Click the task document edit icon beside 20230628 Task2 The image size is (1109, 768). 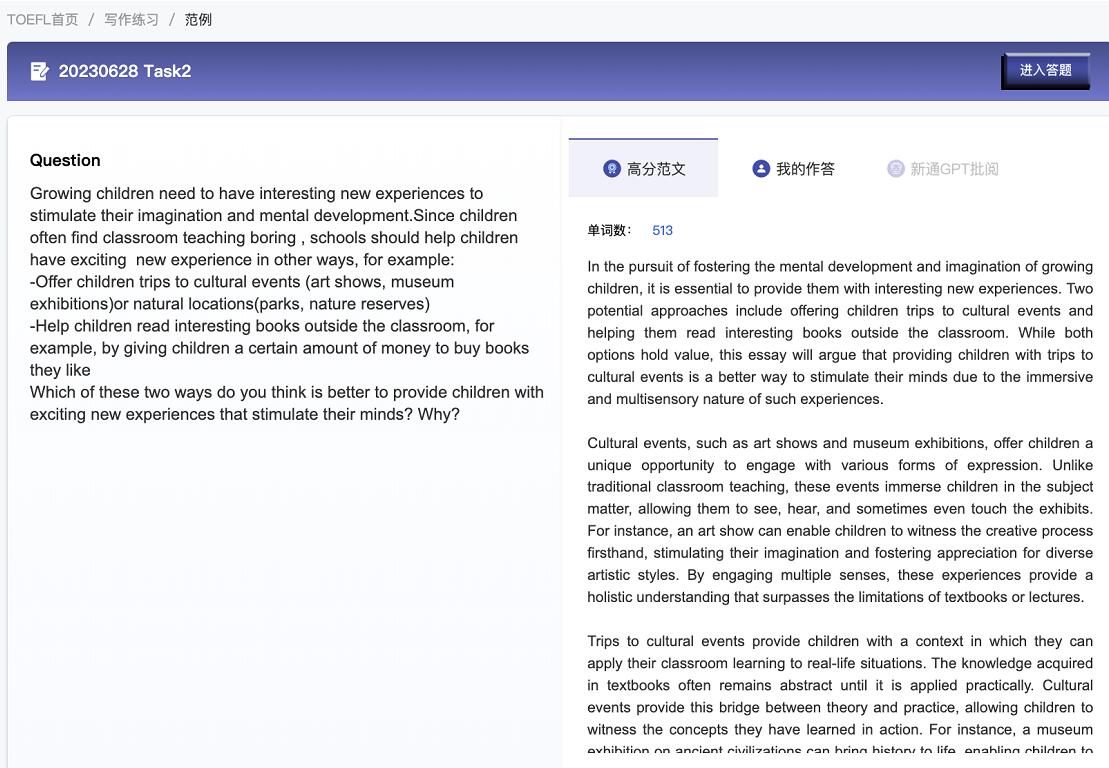[40, 71]
